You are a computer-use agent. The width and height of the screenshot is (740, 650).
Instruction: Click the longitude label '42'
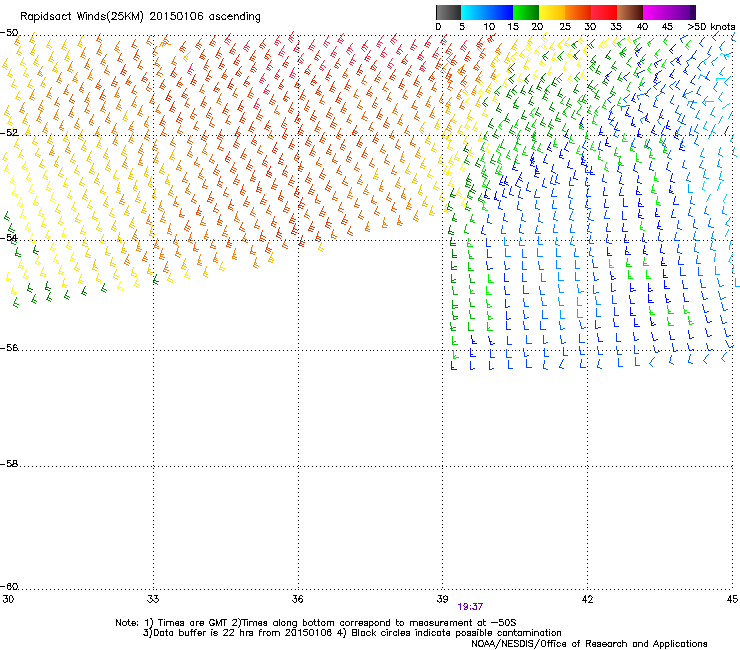click(x=587, y=599)
